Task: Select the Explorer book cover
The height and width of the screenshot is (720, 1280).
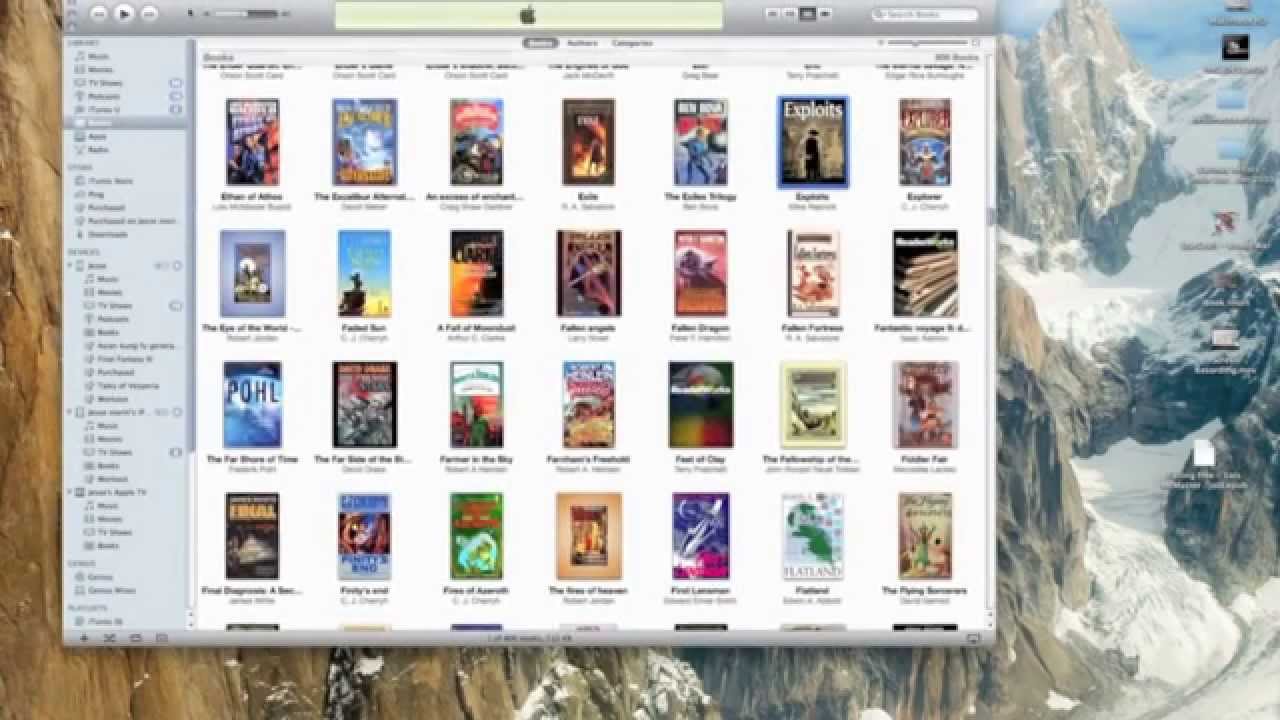Action: click(x=925, y=142)
